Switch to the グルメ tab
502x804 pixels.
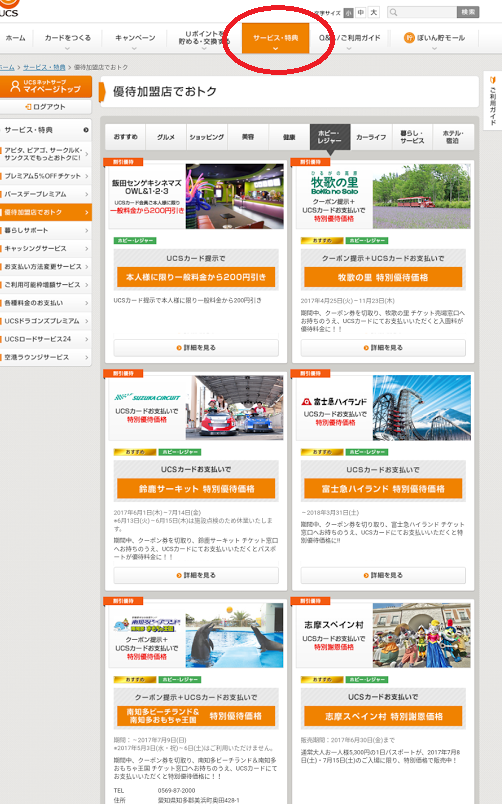tap(166, 137)
